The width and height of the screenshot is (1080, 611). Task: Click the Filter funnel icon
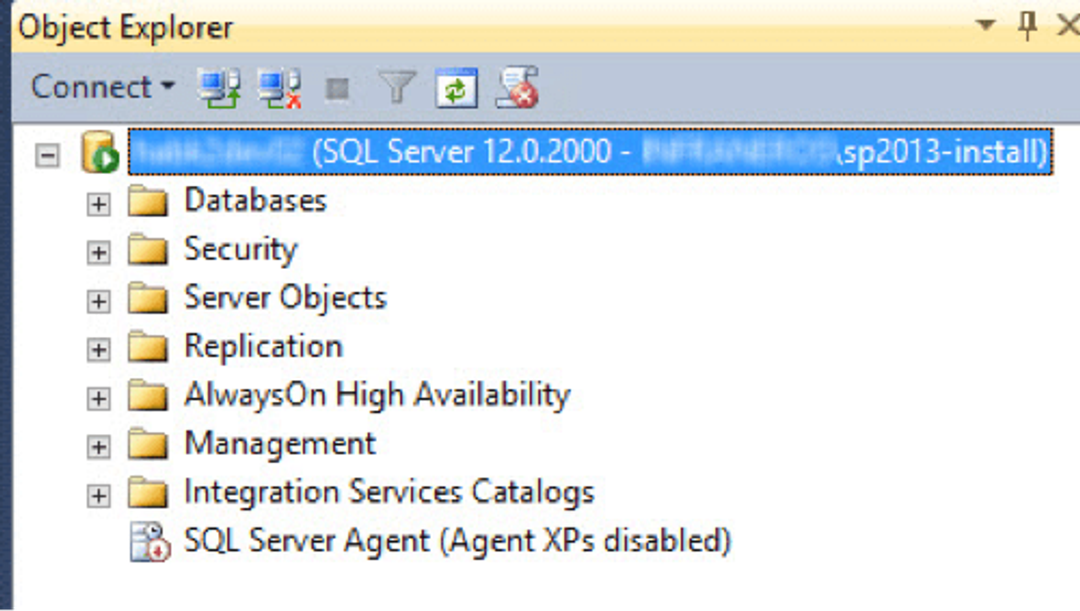397,88
